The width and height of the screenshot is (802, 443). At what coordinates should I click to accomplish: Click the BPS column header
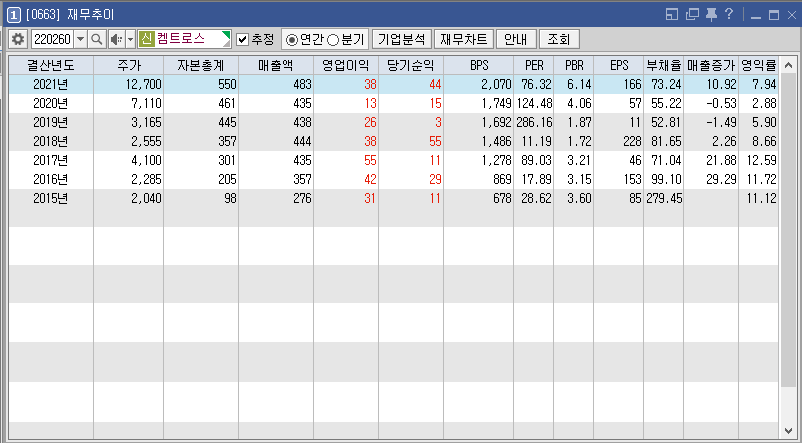tap(479, 65)
